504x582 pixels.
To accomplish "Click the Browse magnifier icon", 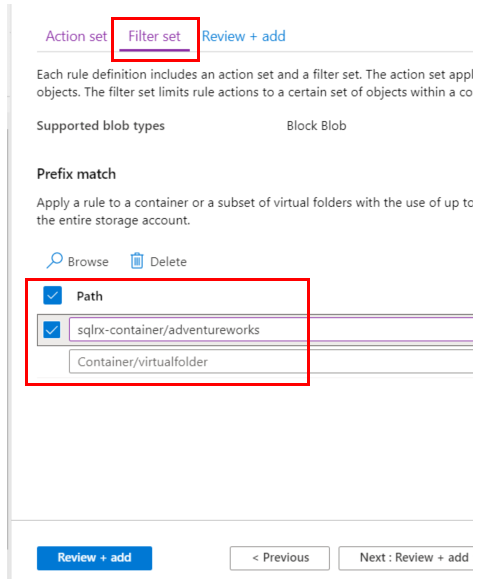I will point(55,261).
